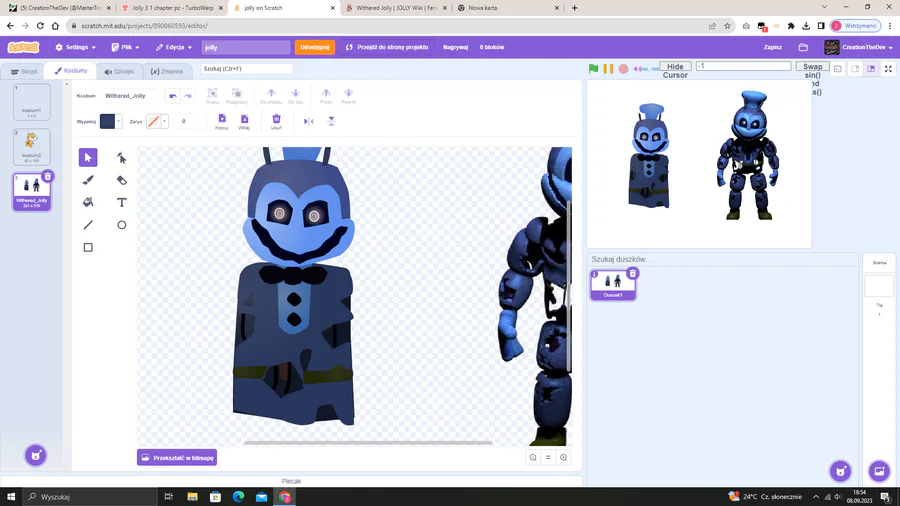Switch to large stage layout
Screen dimensions: 900x506
pyautogui.click(x=871, y=69)
